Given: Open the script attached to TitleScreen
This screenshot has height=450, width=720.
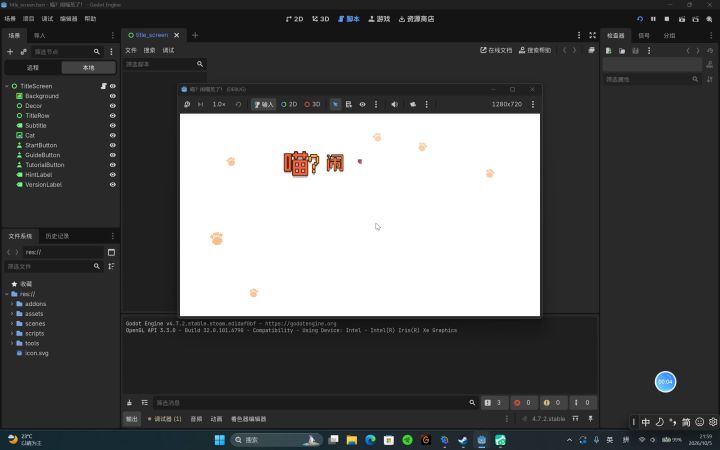Looking at the screenshot, I should 104,86.
